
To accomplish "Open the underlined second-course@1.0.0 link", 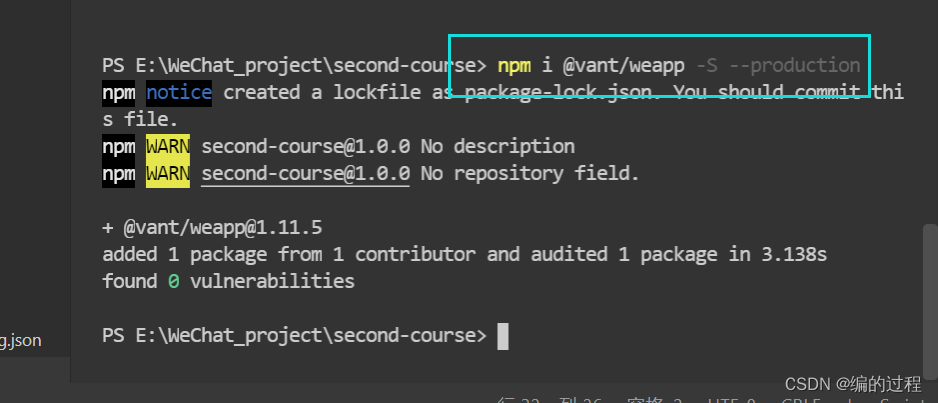I will tap(305, 173).
